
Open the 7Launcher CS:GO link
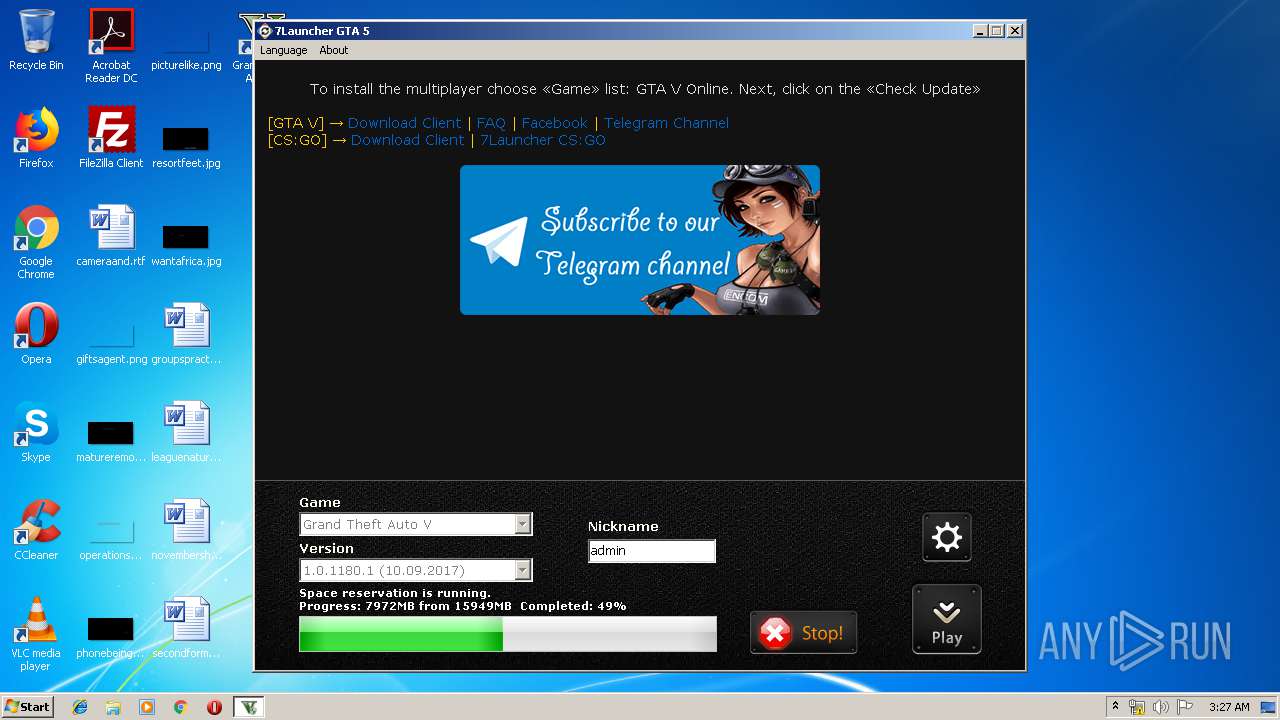coord(543,140)
